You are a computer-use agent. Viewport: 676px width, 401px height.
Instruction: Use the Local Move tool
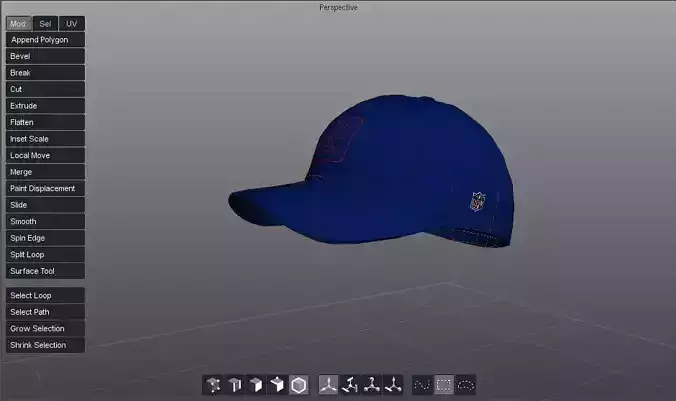[45, 155]
